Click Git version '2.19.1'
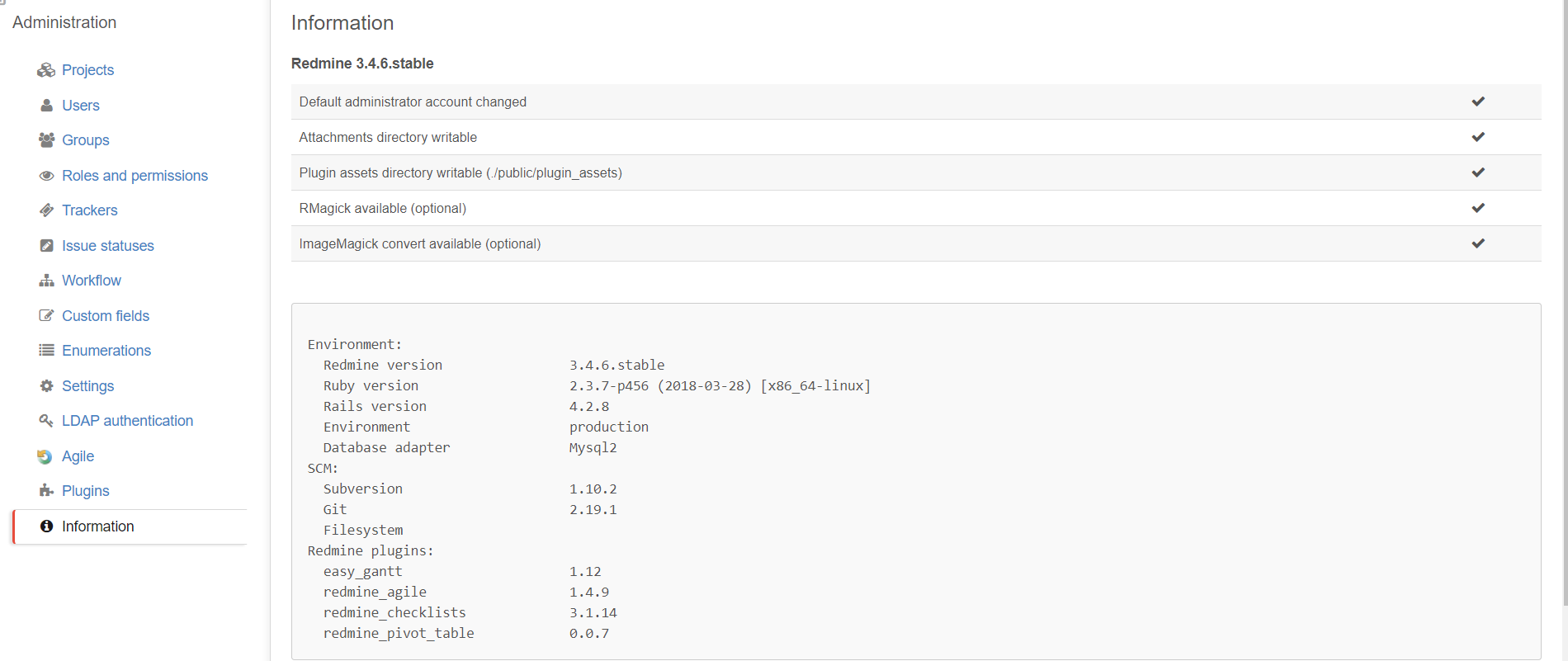The height and width of the screenshot is (661, 1568). 593,509
